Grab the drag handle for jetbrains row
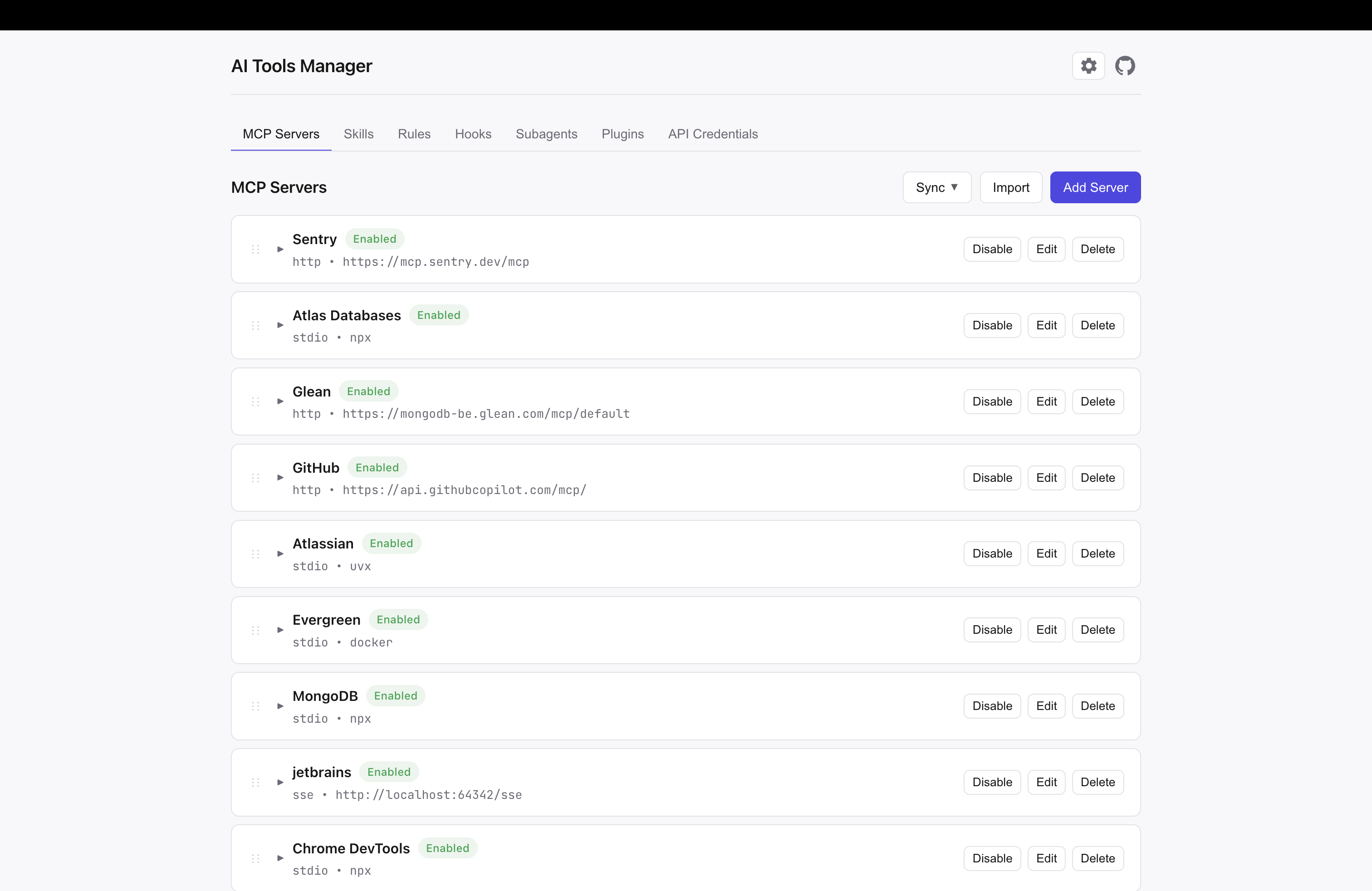The height and width of the screenshot is (891, 1372). [255, 782]
